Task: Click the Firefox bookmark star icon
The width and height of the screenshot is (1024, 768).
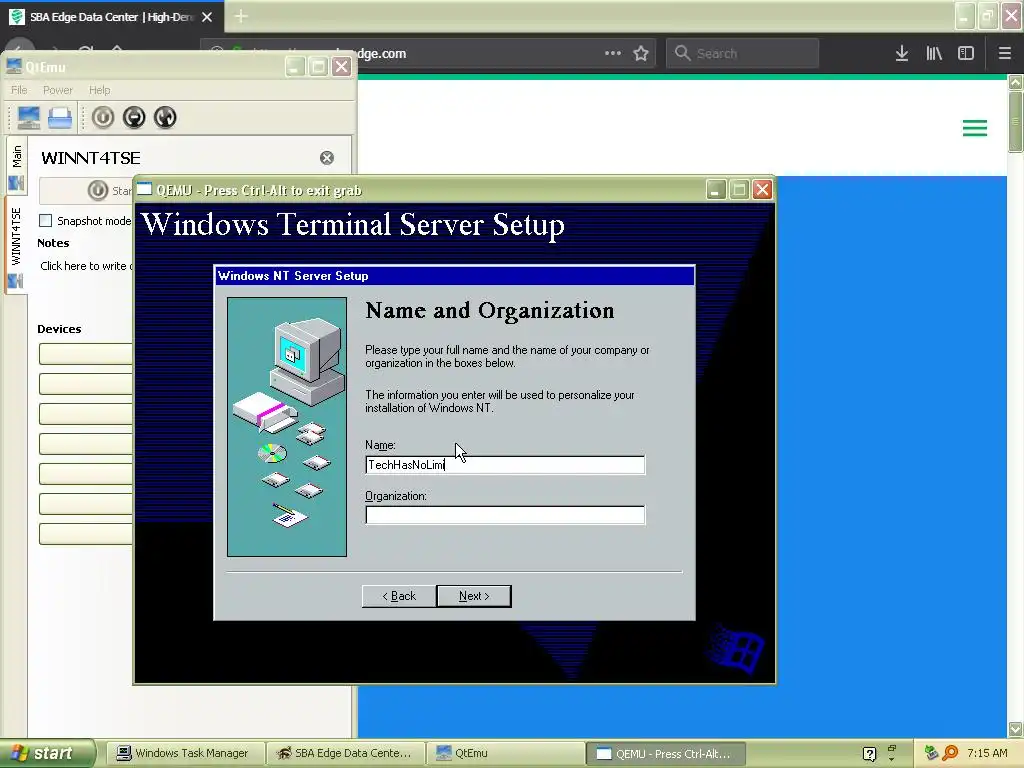Action: (x=641, y=54)
